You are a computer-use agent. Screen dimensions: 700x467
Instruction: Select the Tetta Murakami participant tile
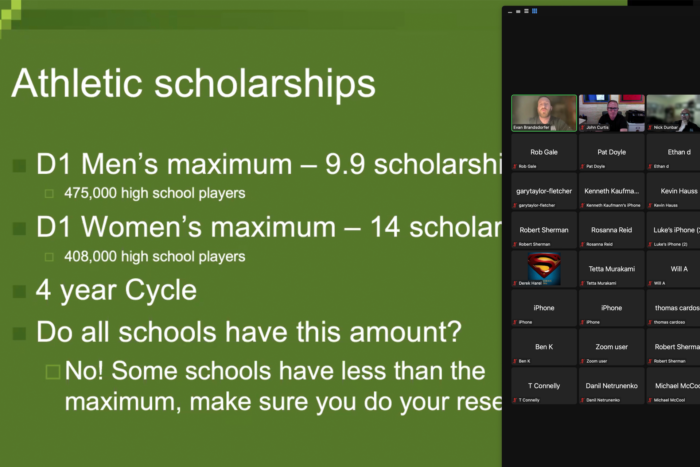tap(612, 269)
